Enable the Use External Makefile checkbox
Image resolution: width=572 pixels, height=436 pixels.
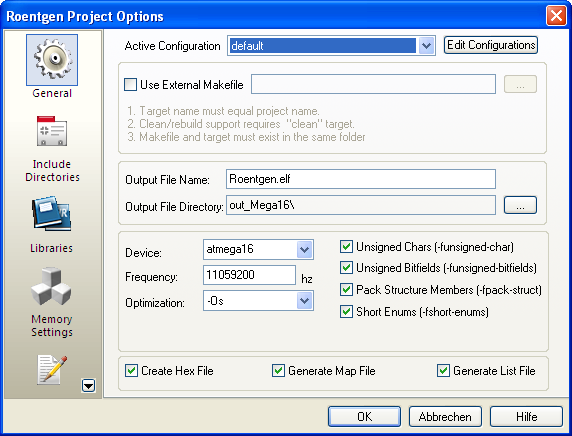131,85
